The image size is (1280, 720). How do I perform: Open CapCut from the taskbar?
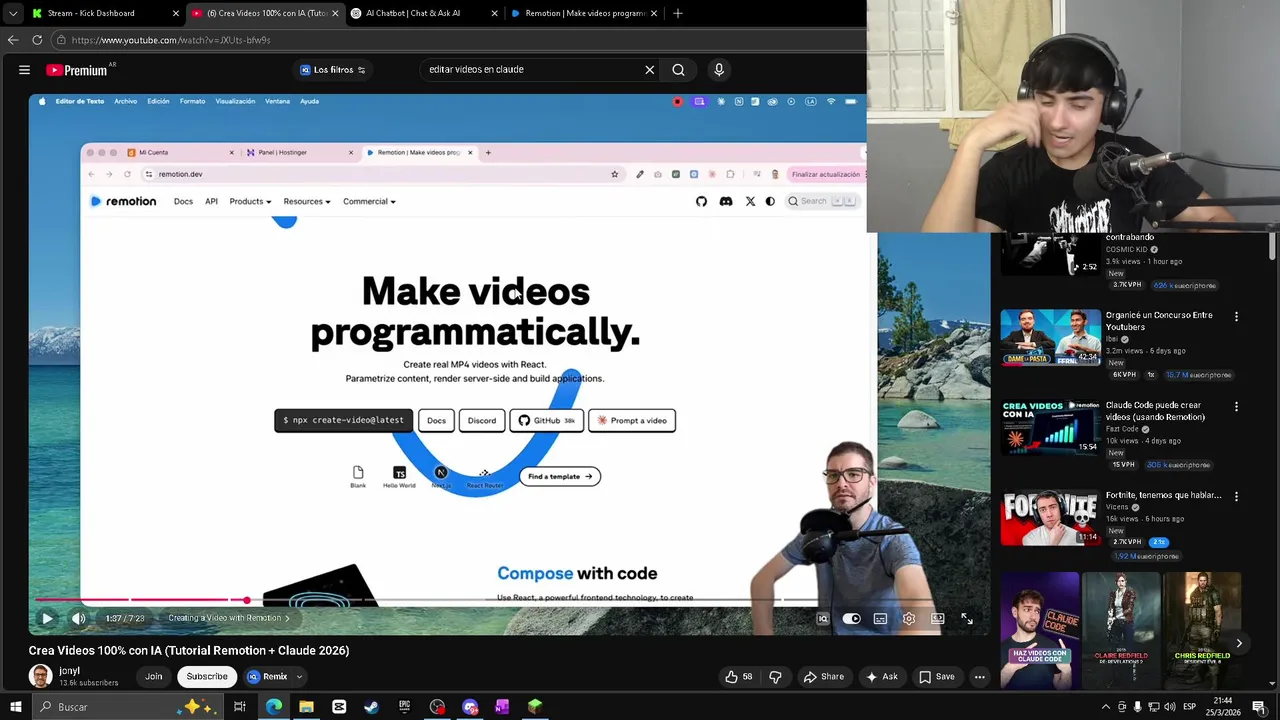click(x=339, y=707)
